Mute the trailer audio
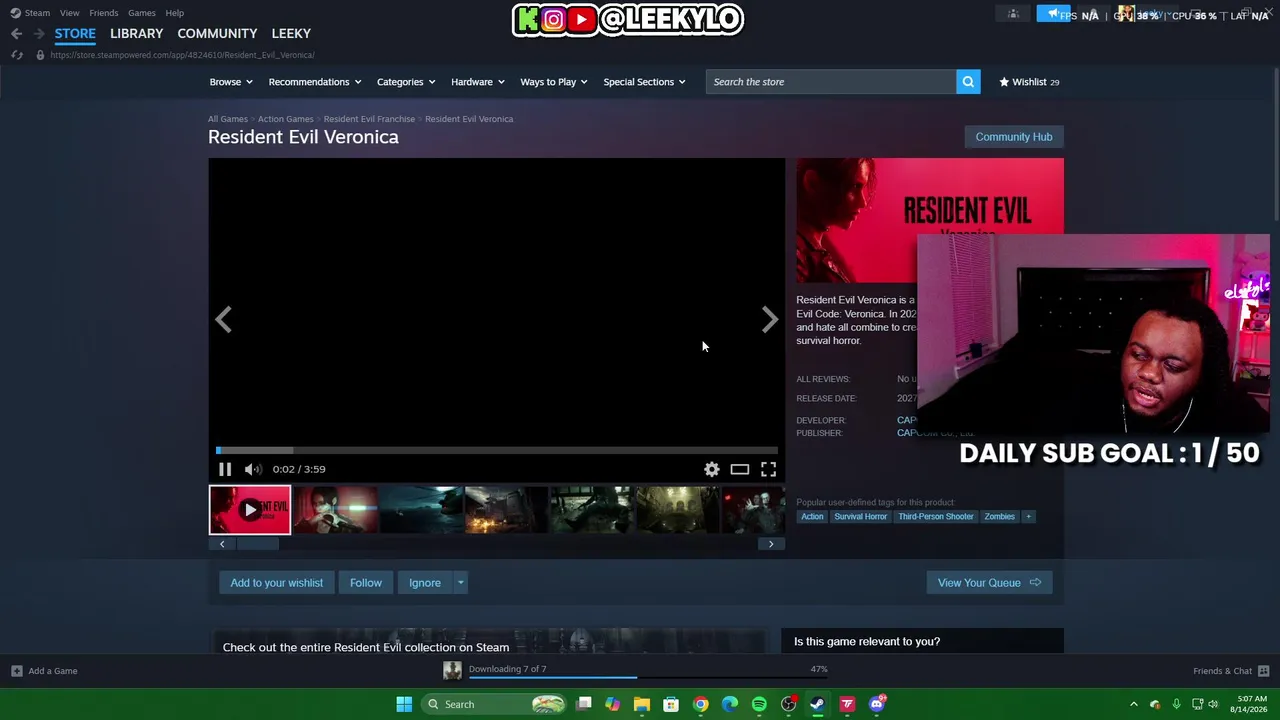 [253, 469]
